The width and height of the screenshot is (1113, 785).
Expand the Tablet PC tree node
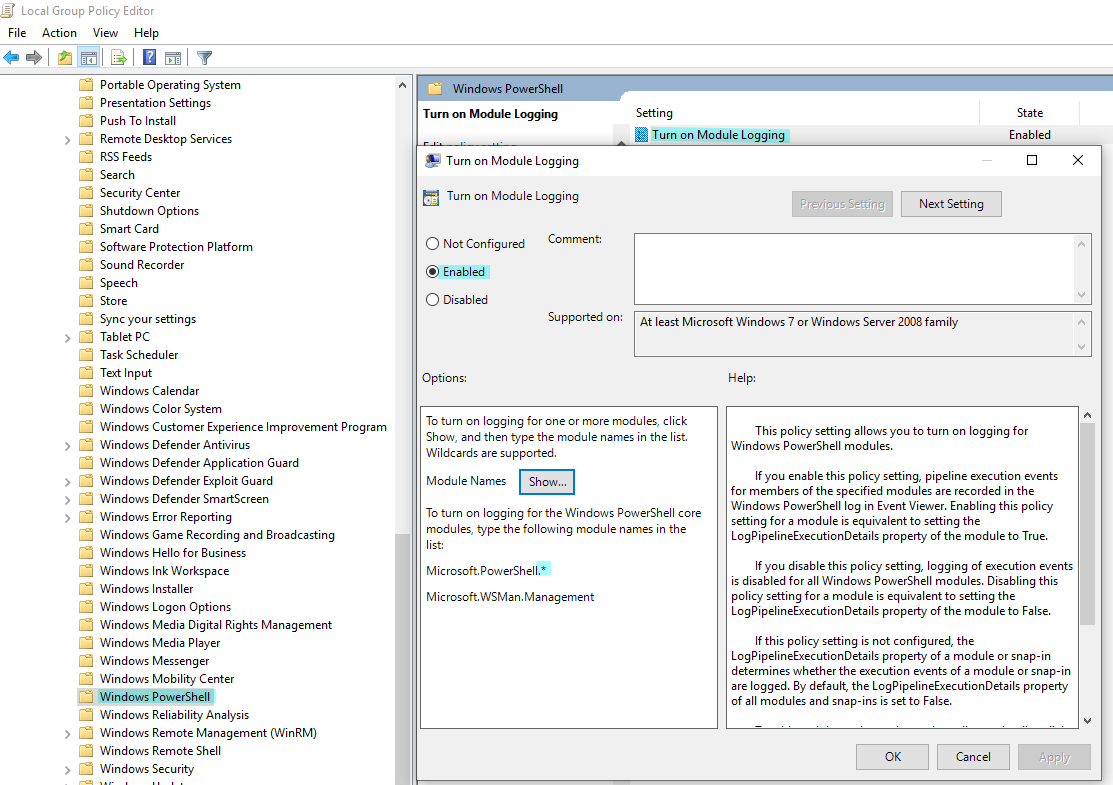[x=67, y=338]
